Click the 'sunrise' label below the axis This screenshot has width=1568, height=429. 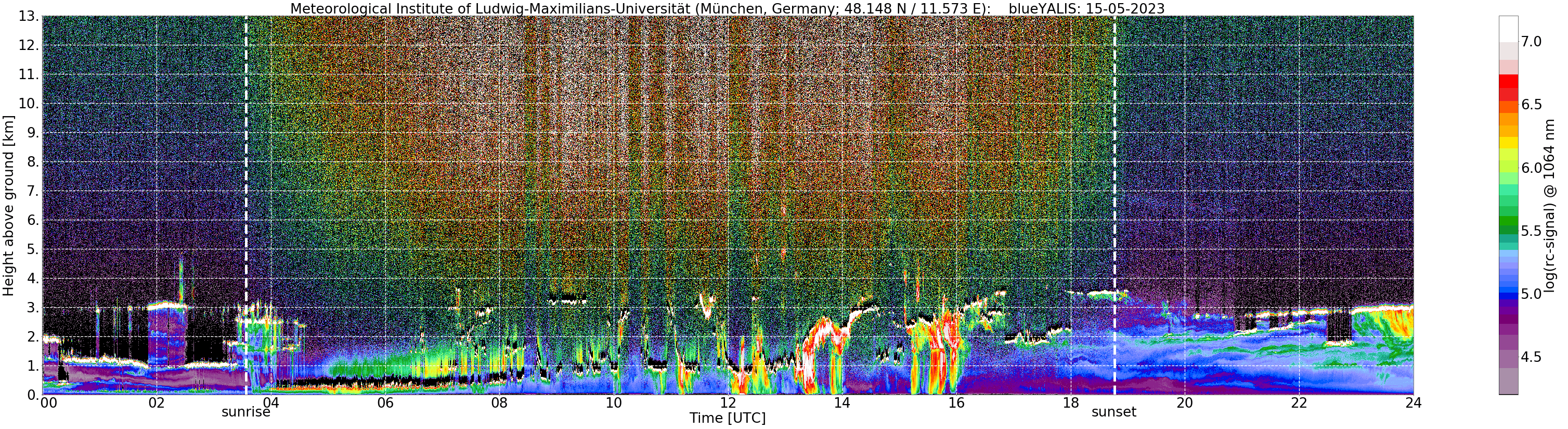pyautogui.click(x=246, y=412)
